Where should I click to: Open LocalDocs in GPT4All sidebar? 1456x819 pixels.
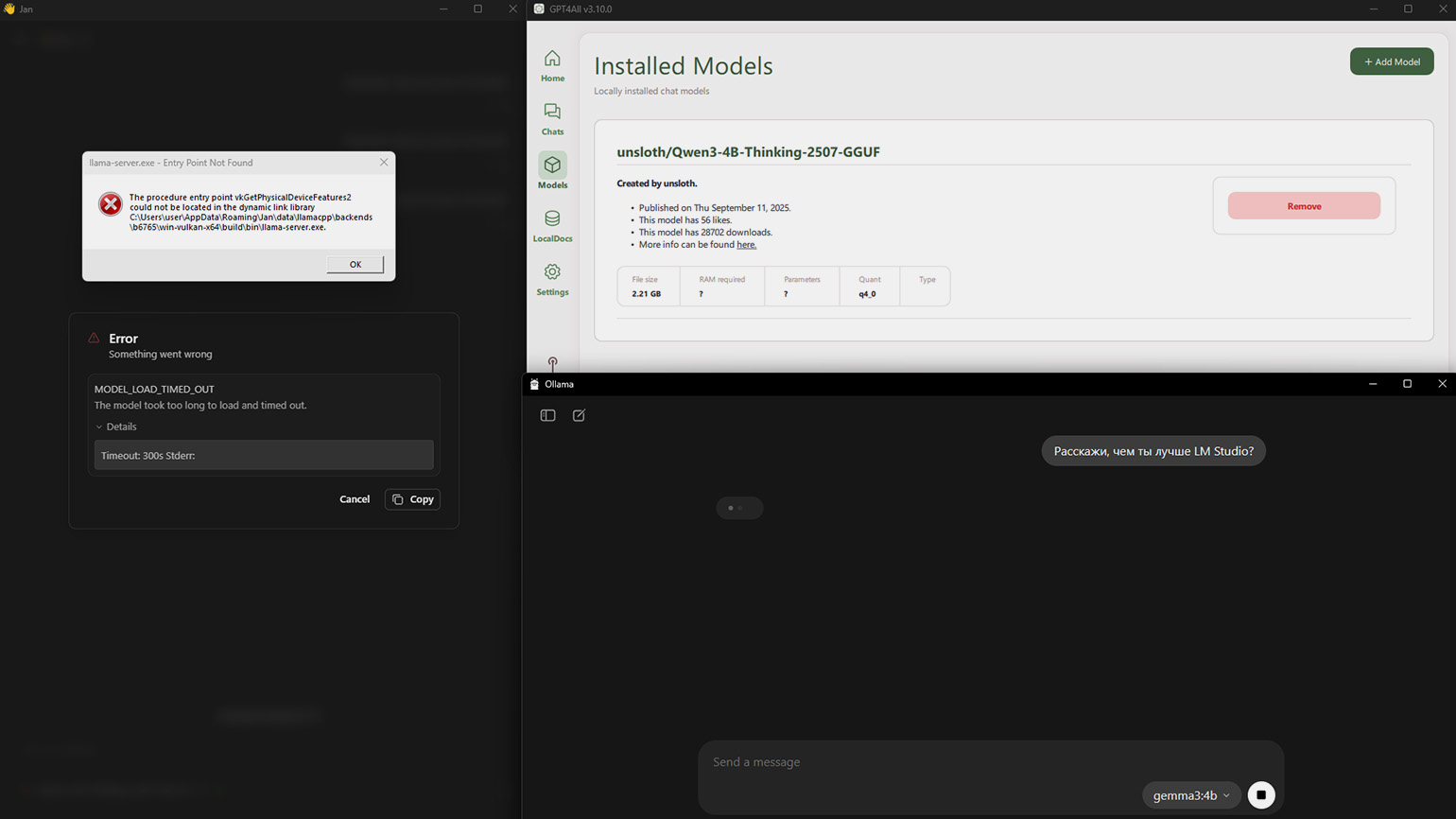pyautogui.click(x=552, y=225)
